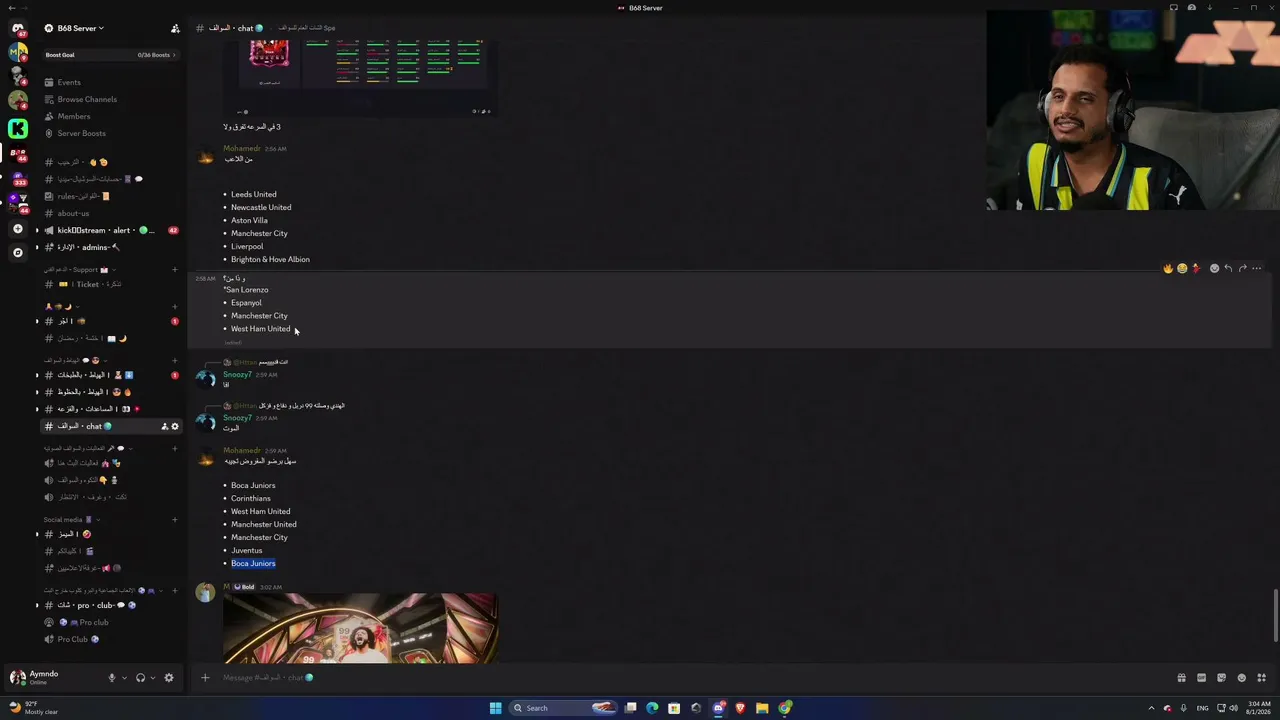
Task: Click the invite people icon beside B68 Server
Action: pyautogui.click(x=175, y=28)
